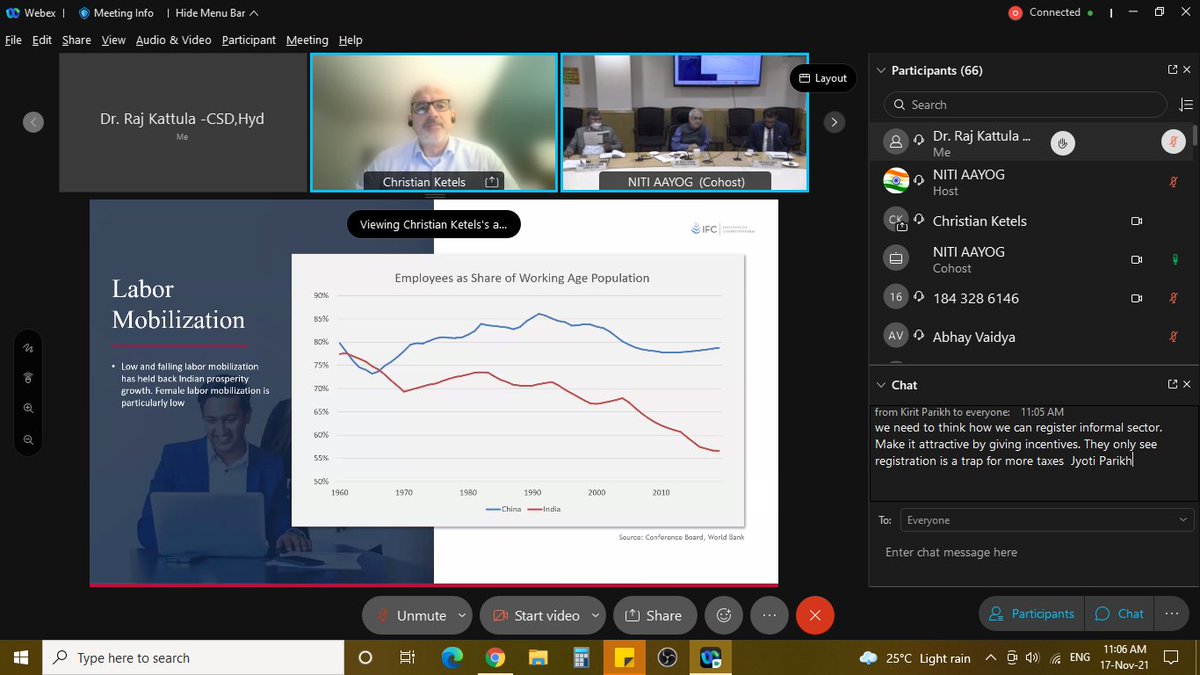Image resolution: width=1200 pixels, height=675 pixels.
Task: Open audio options arrow next to Unmute
Action: (x=461, y=615)
